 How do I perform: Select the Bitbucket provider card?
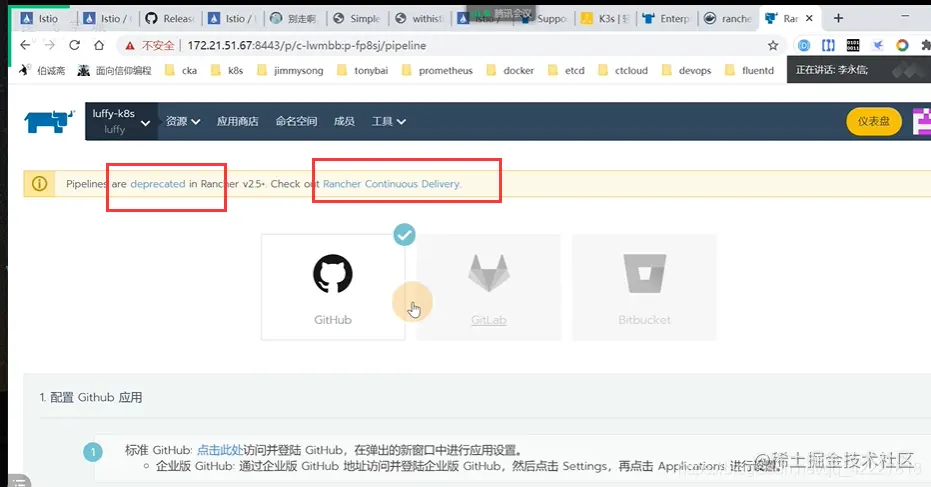[x=644, y=287]
